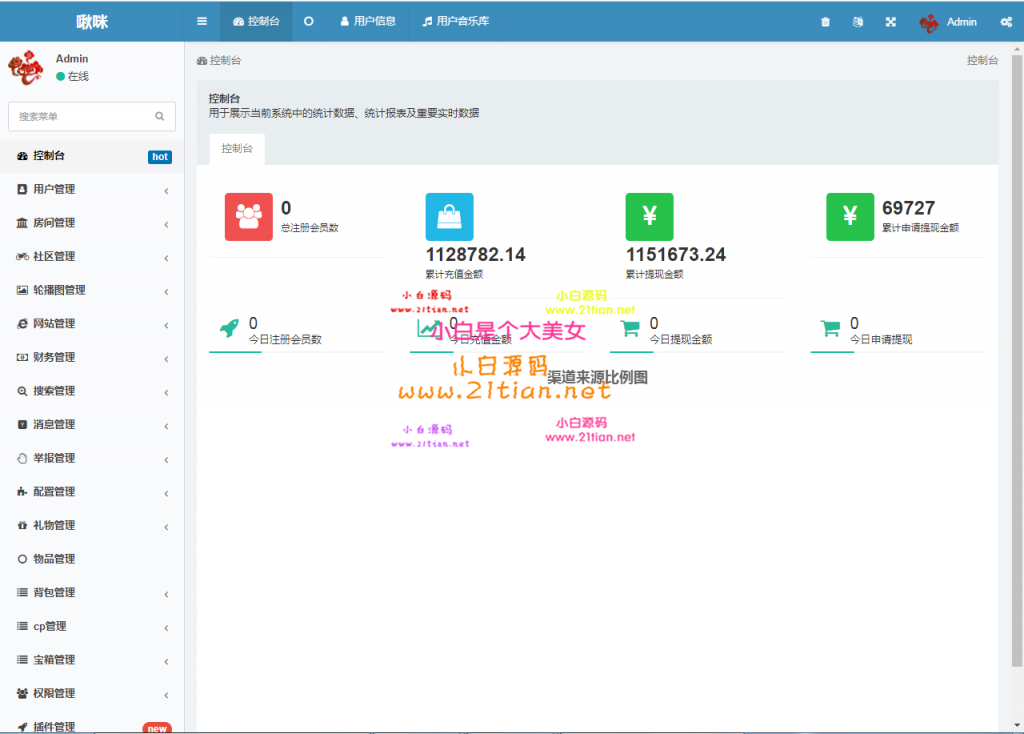Open settings via the gears icon at top right
Image resolution: width=1024 pixels, height=734 pixels.
[x=1006, y=22]
